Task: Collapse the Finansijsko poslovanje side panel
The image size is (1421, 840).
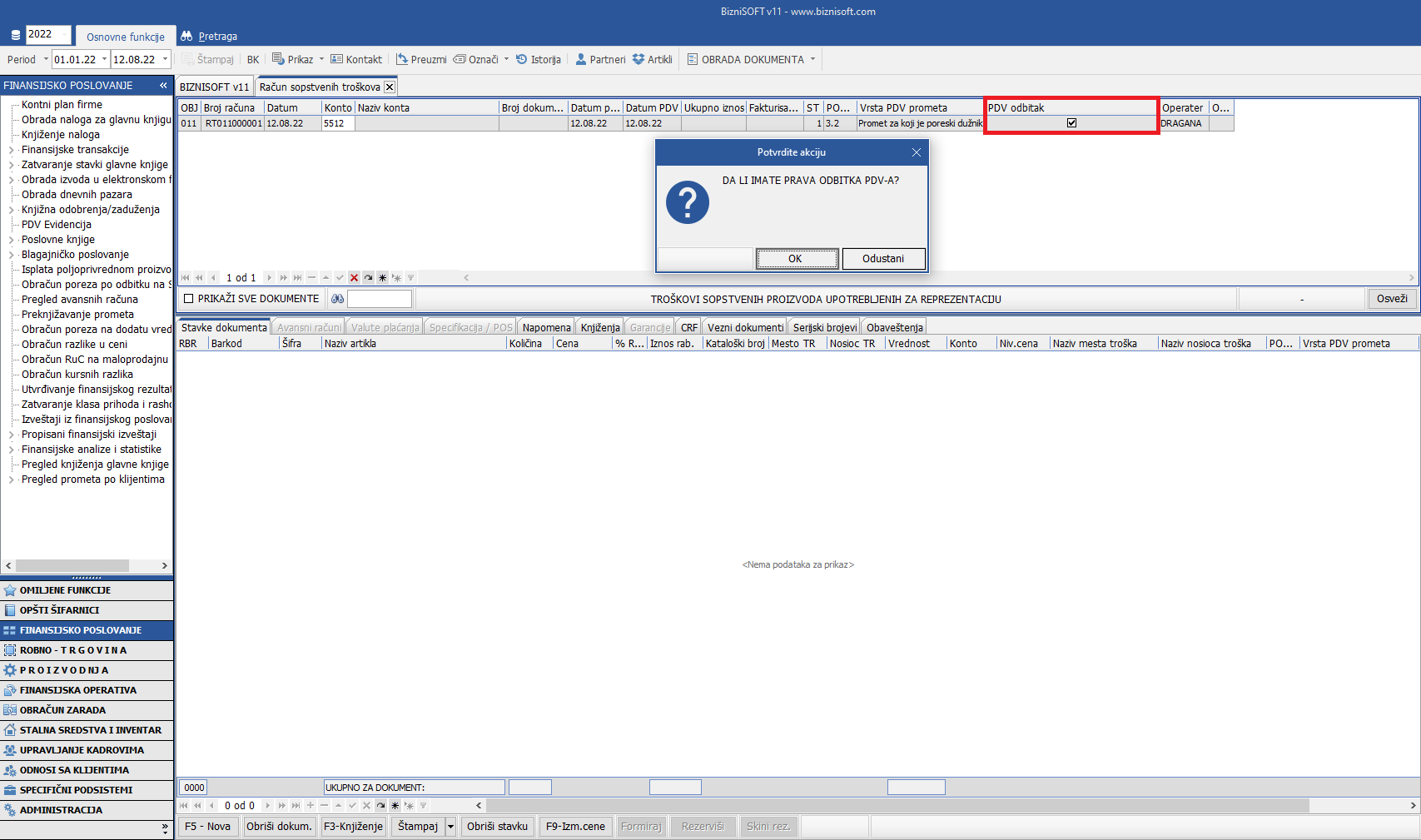Action: click(163, 86)
